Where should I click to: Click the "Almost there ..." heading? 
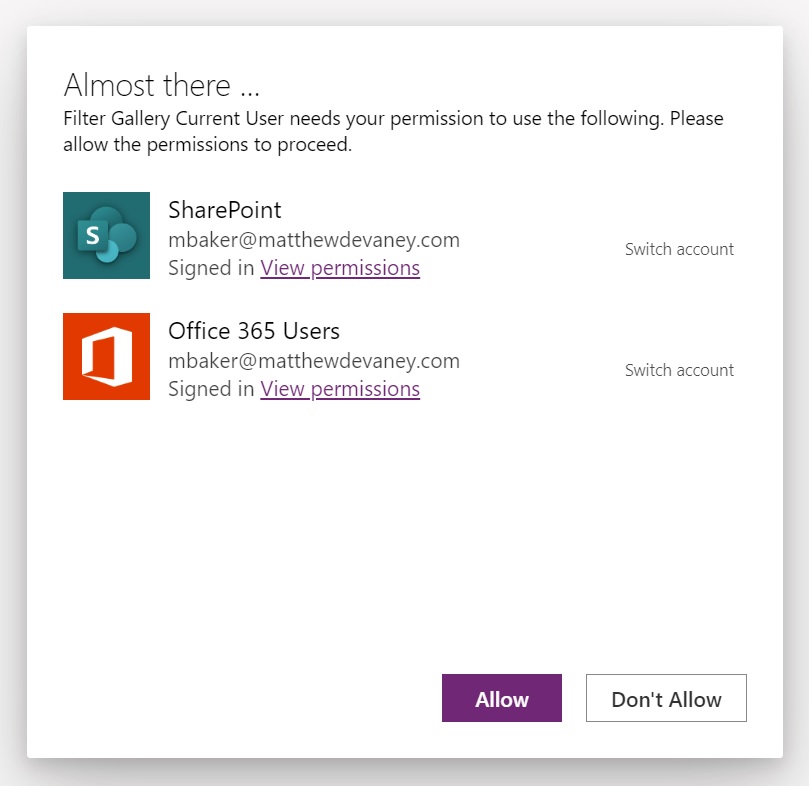(x=162, y=84)
